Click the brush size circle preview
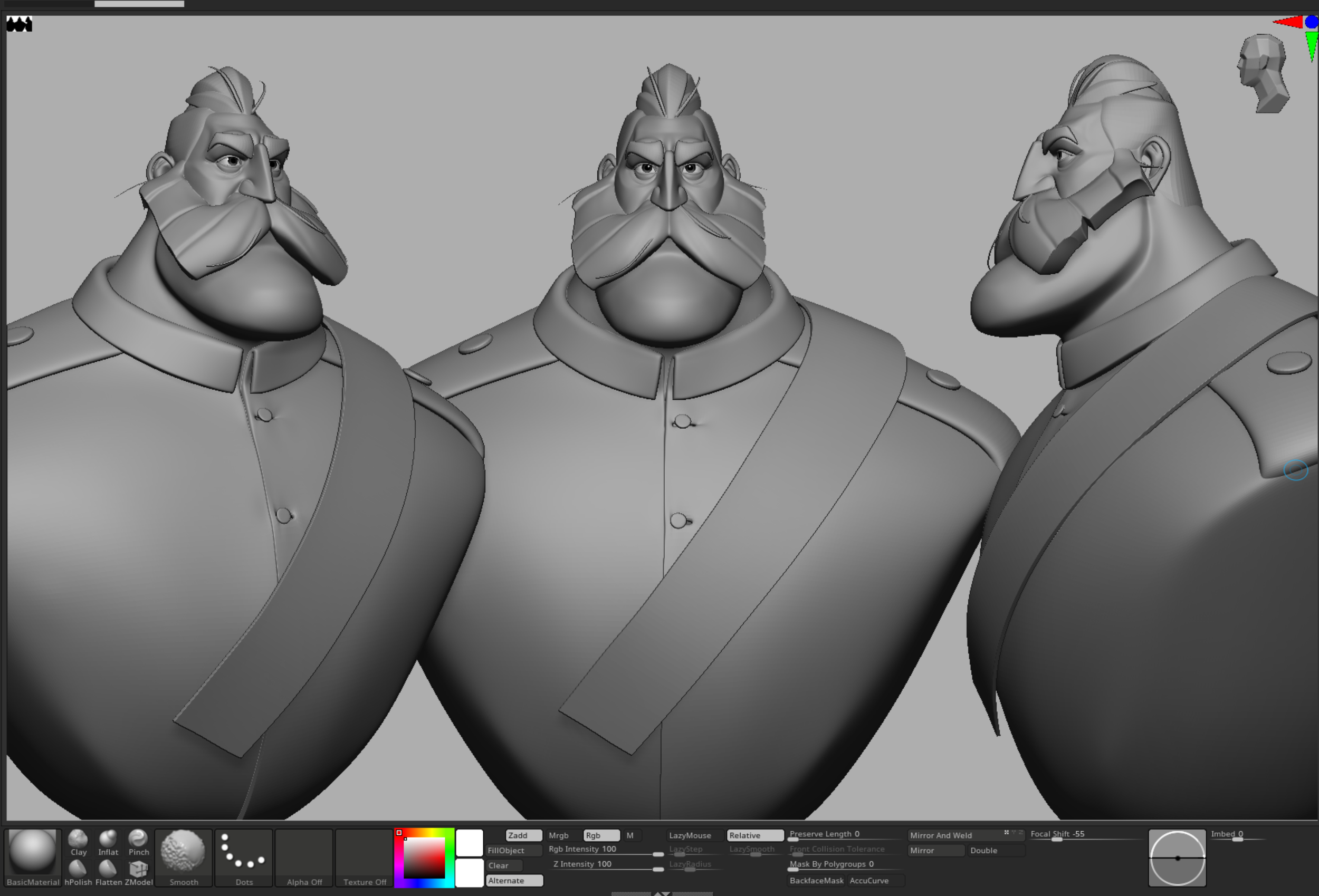 coord(1177,858)
